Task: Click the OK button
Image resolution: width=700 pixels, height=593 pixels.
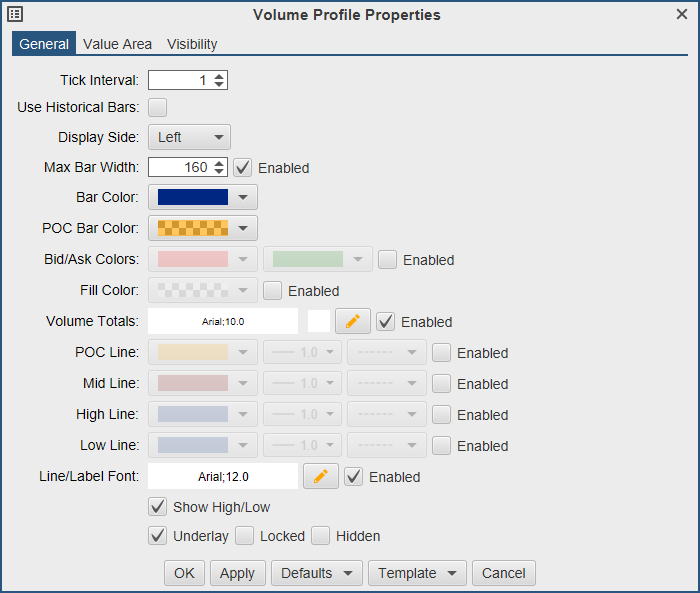Action: (x=184, y=573)
